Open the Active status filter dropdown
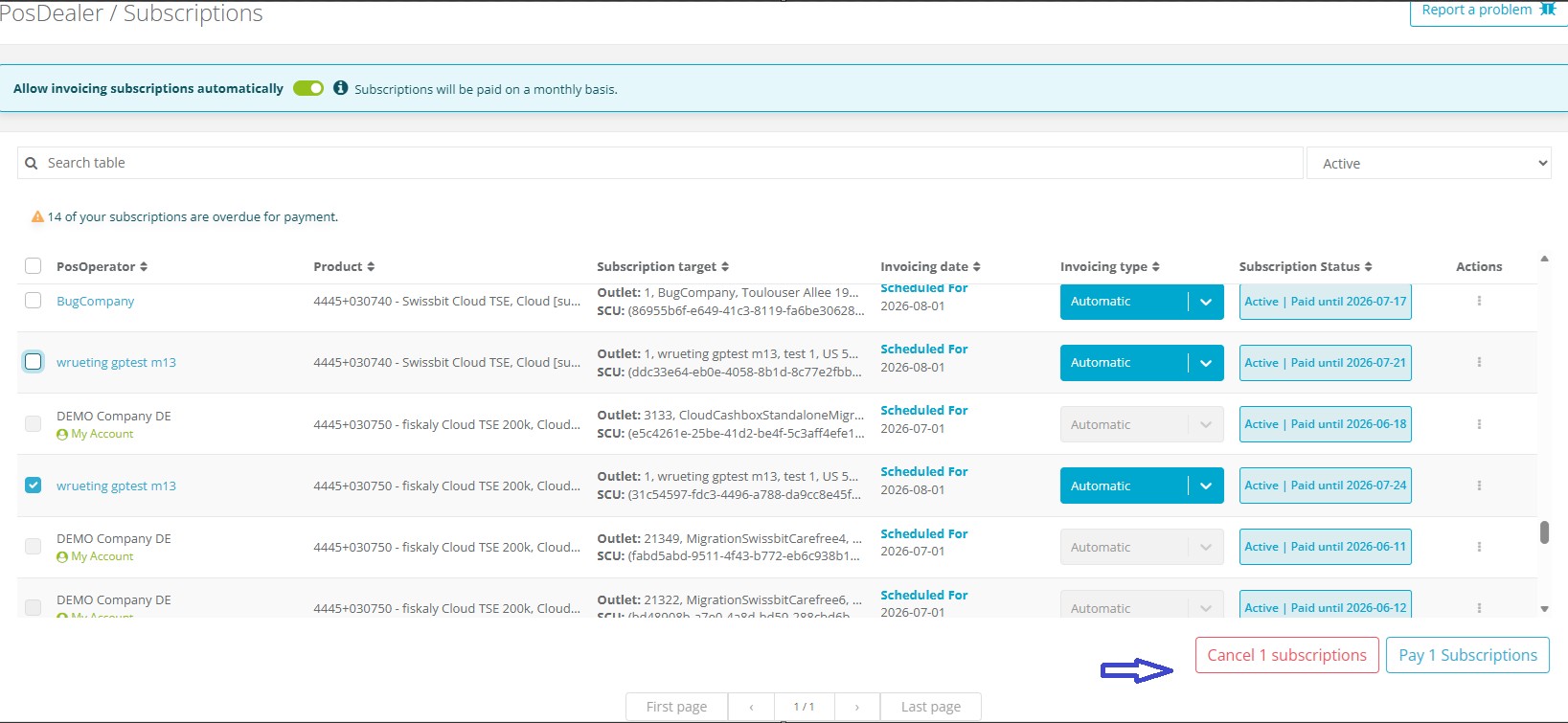This screenshot has width=1568, height=723. pyautogui.click(x=1428, y=163)
